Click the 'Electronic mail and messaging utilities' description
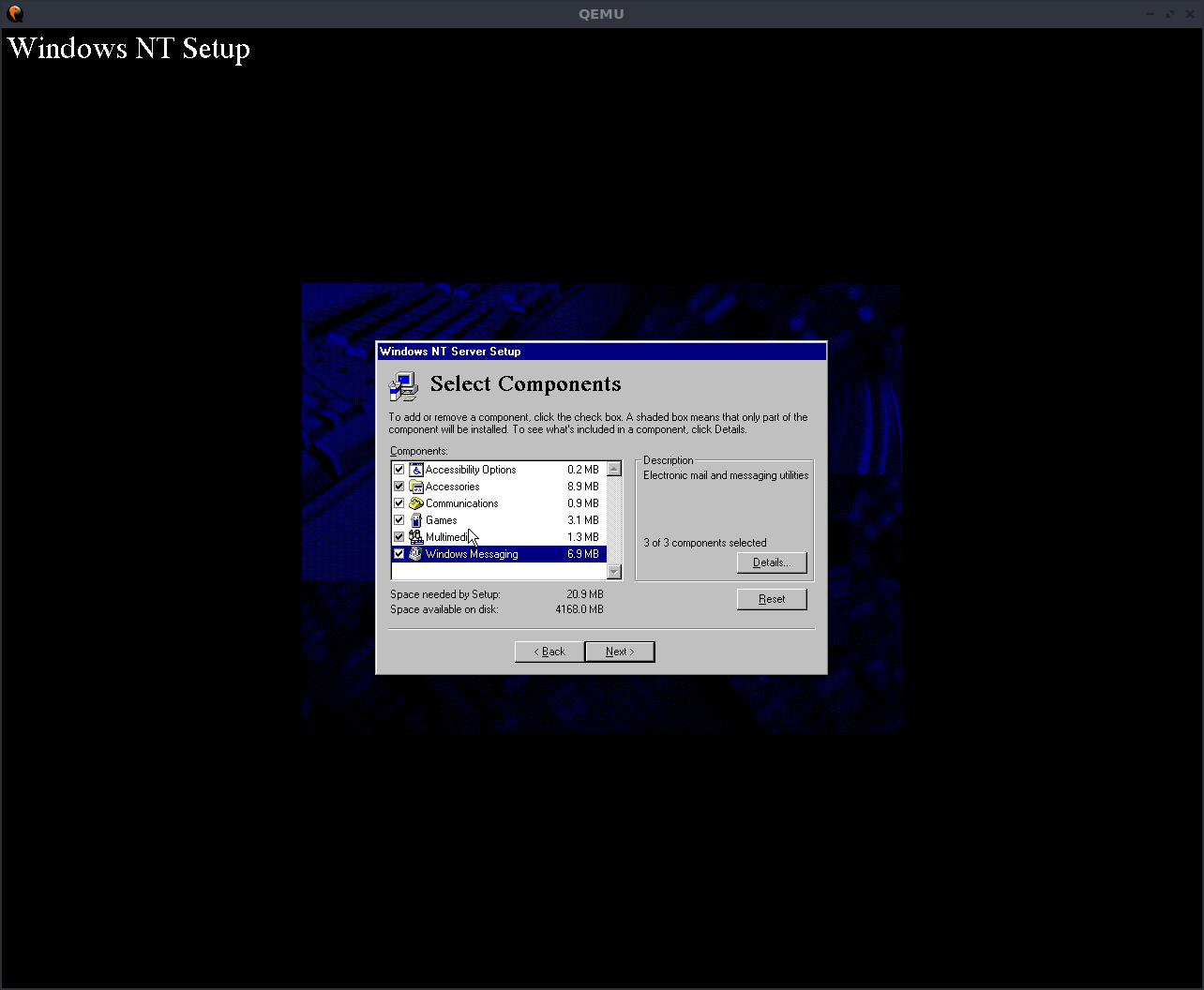 [726, 475]
